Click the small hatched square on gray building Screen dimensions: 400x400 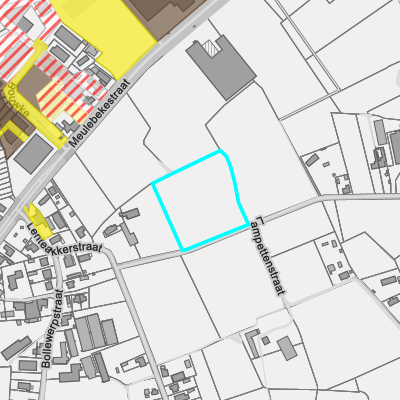tap(212, 47)
